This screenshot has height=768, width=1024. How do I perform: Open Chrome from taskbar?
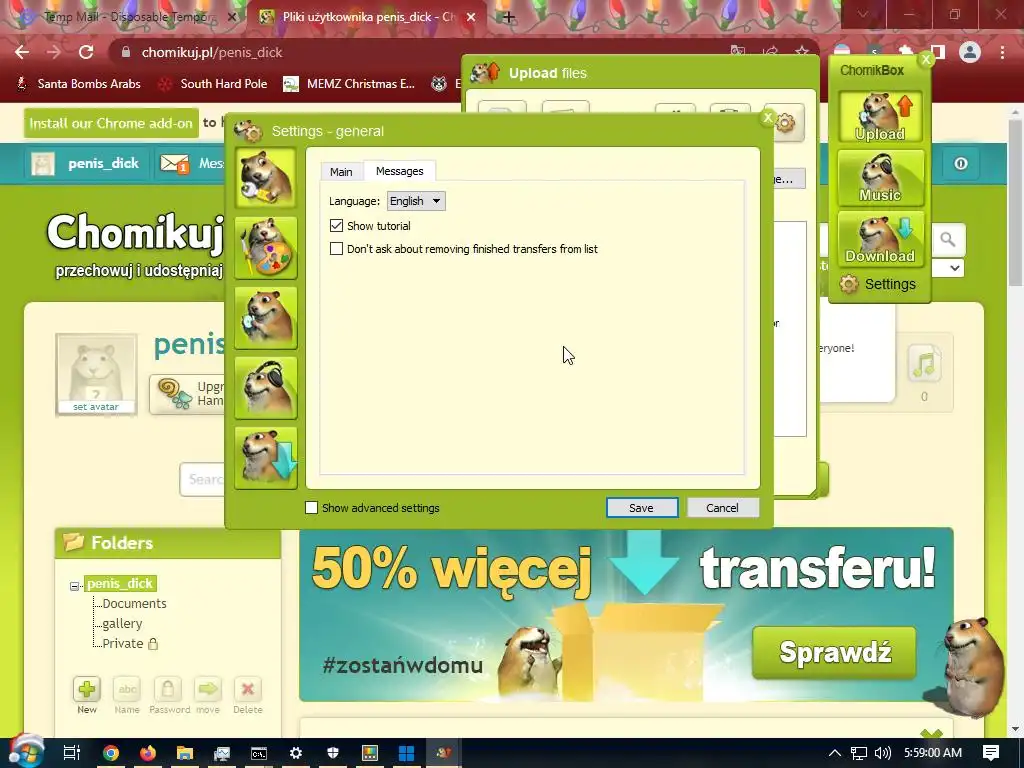pyautogui.click(x=111, y=753)
